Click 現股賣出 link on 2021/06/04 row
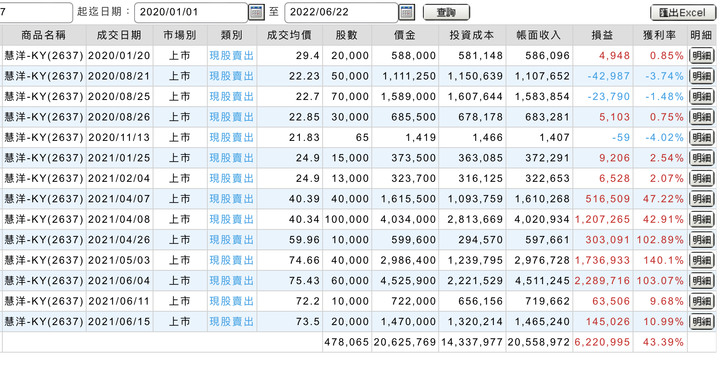 231,281
